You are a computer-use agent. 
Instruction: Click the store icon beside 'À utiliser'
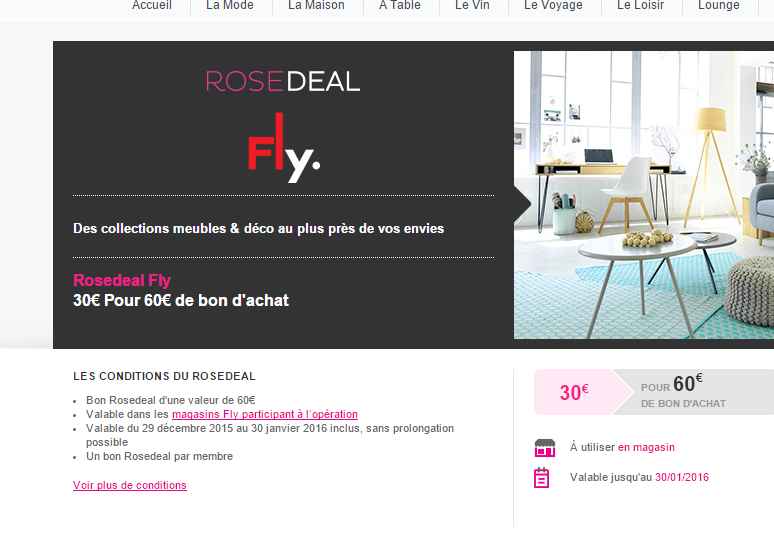coord(545,448)
